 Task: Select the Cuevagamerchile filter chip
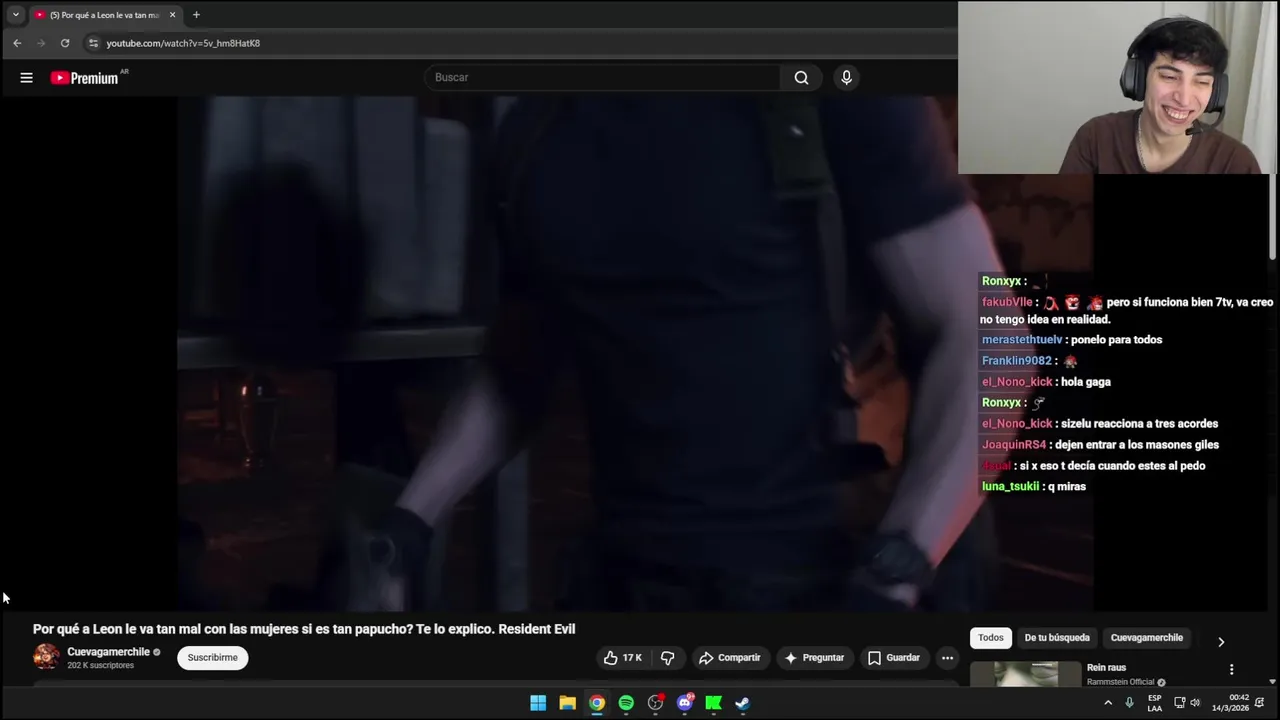pos(1147,638)
